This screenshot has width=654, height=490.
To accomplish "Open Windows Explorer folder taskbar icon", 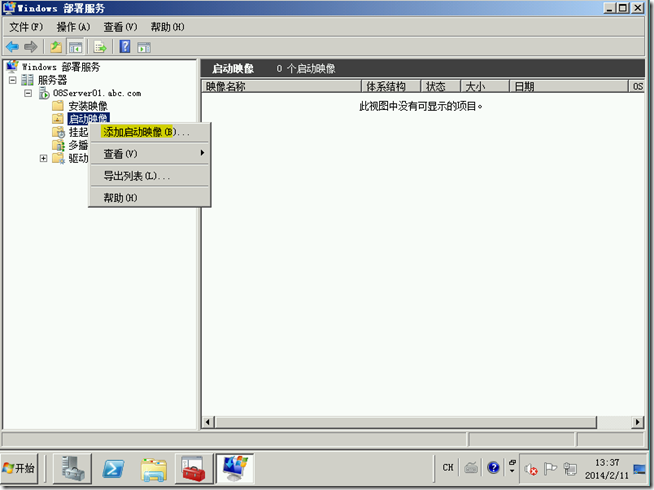I will pos(154,469).
